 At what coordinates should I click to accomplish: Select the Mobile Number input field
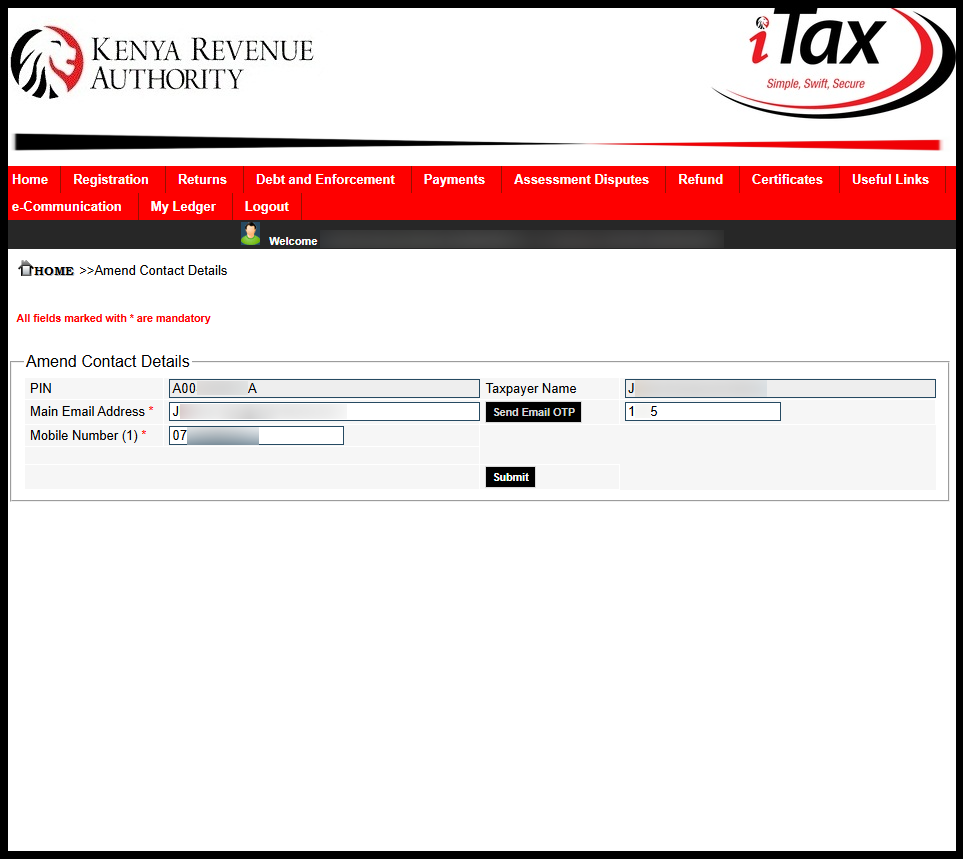click(x=255, y=435)
